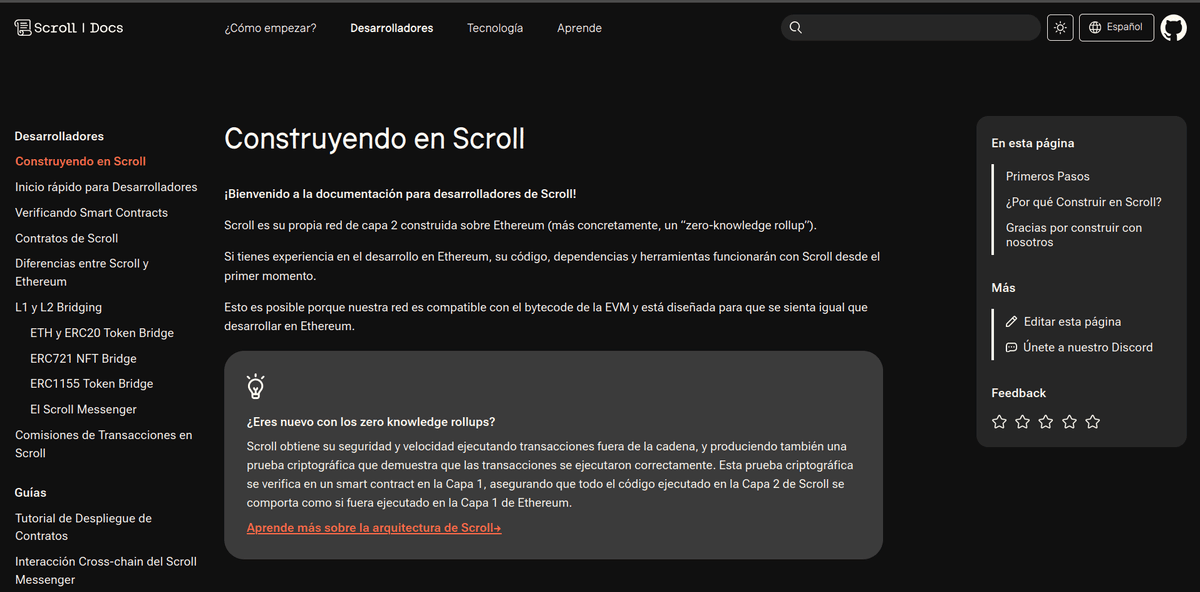The width and height of the screenshot is (1200, 592).
Task: Click the chat icon beside Discord link
Action: (1012, 348)
